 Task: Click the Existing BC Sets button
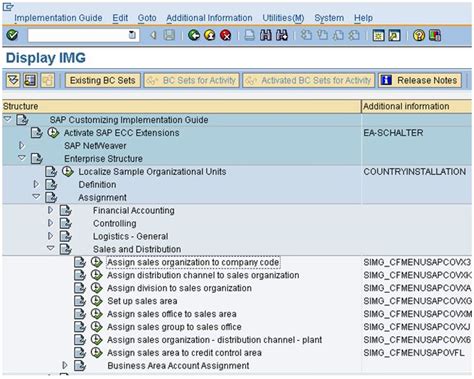[x=103, y=80]
